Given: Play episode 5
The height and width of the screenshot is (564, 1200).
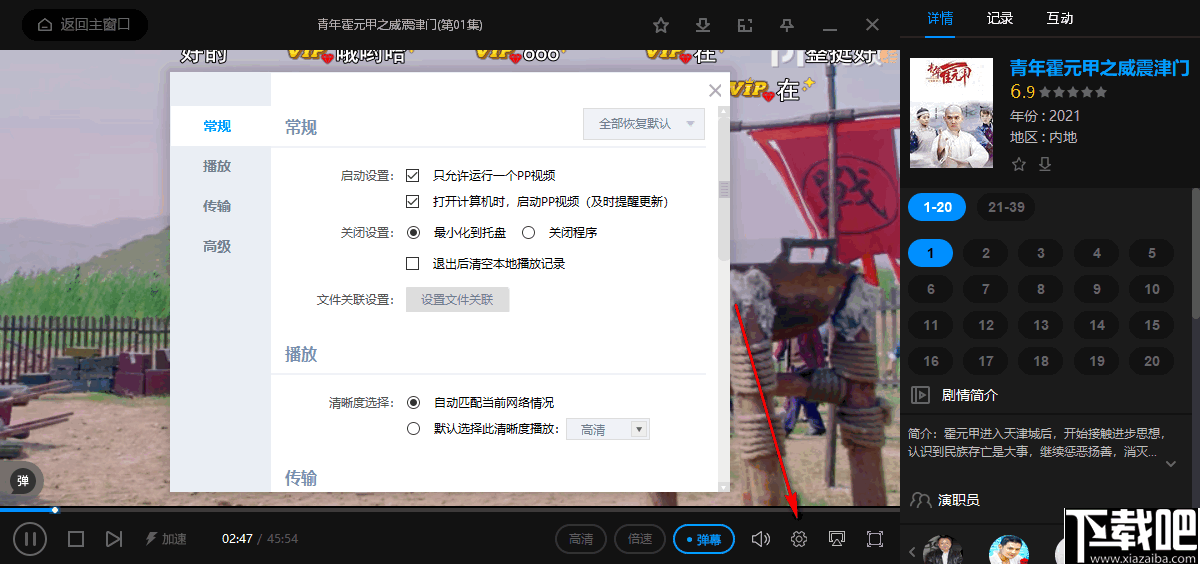Looking at the screenshot, I should pyautogui.click(x=1152, y=253).
